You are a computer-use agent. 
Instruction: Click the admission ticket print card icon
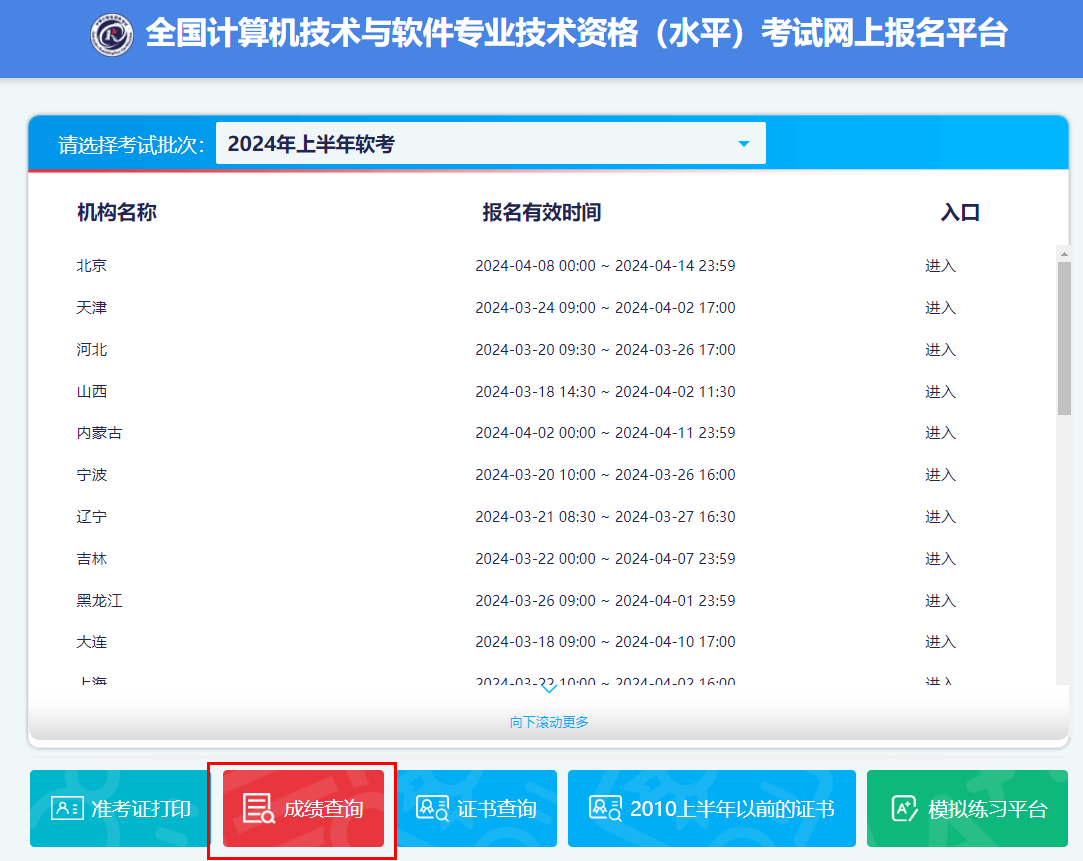[67, 808]
